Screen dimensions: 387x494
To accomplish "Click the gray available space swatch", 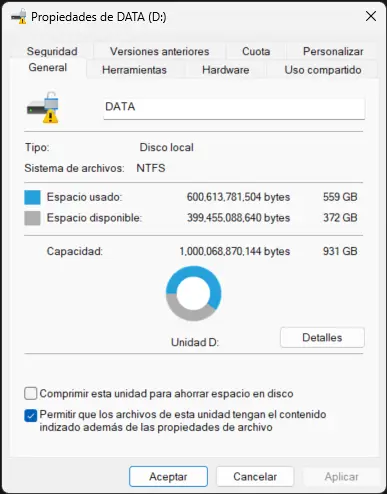I will coord(32,218).
